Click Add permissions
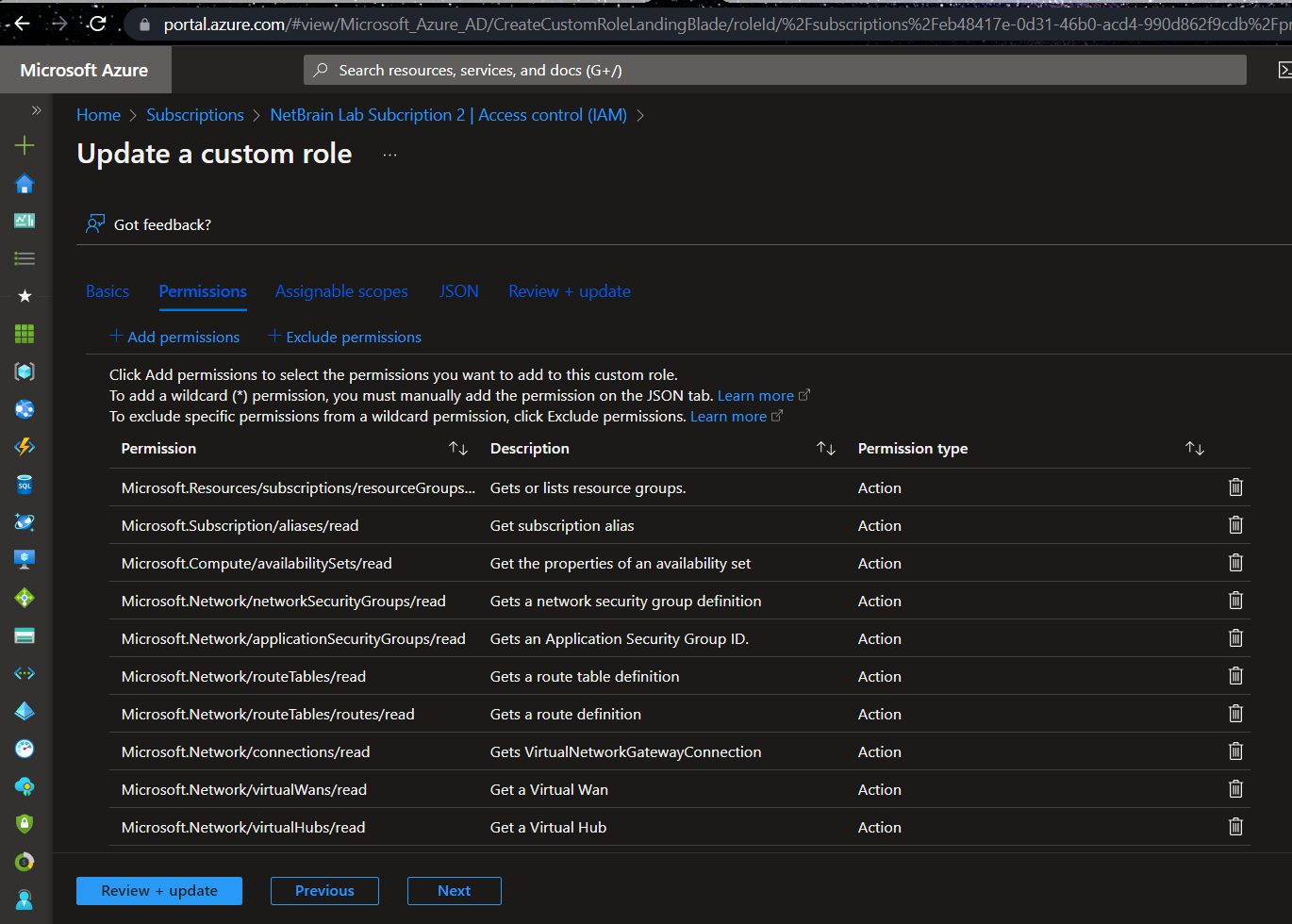The height and width of the screenshot is (924, 1292). pos(175,337)
